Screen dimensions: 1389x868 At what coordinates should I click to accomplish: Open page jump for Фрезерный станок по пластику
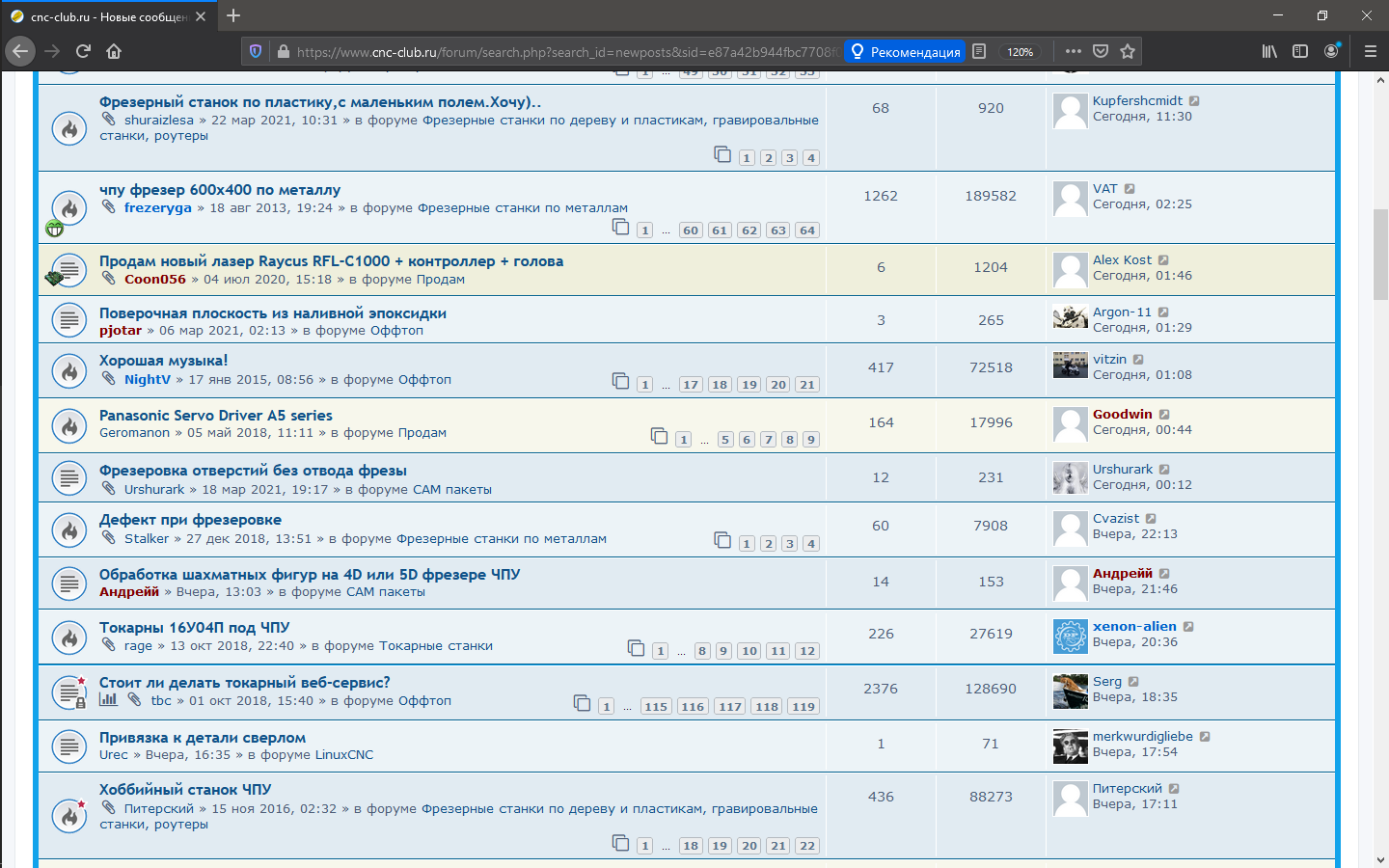pos(722,154)
